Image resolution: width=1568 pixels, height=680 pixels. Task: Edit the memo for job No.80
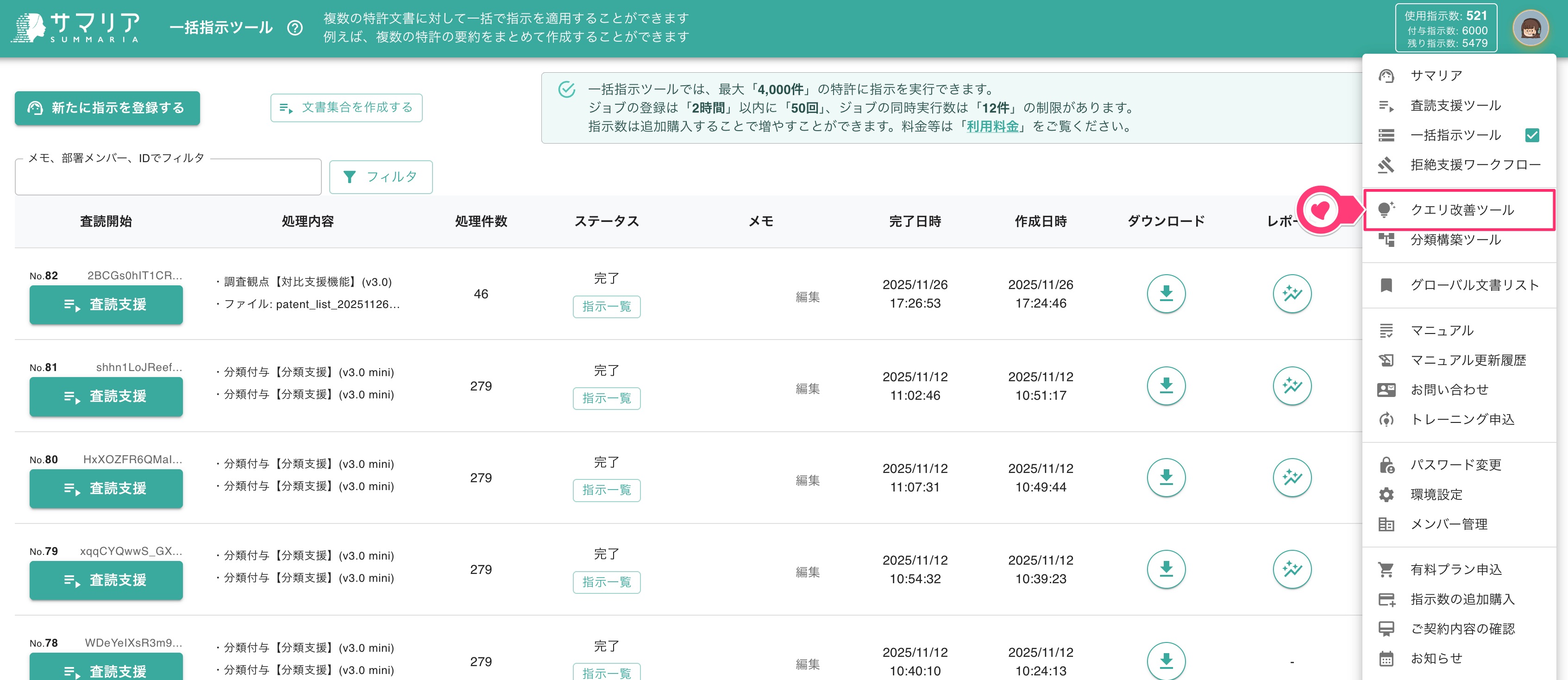pyautogui.click(x=808, y=480)
